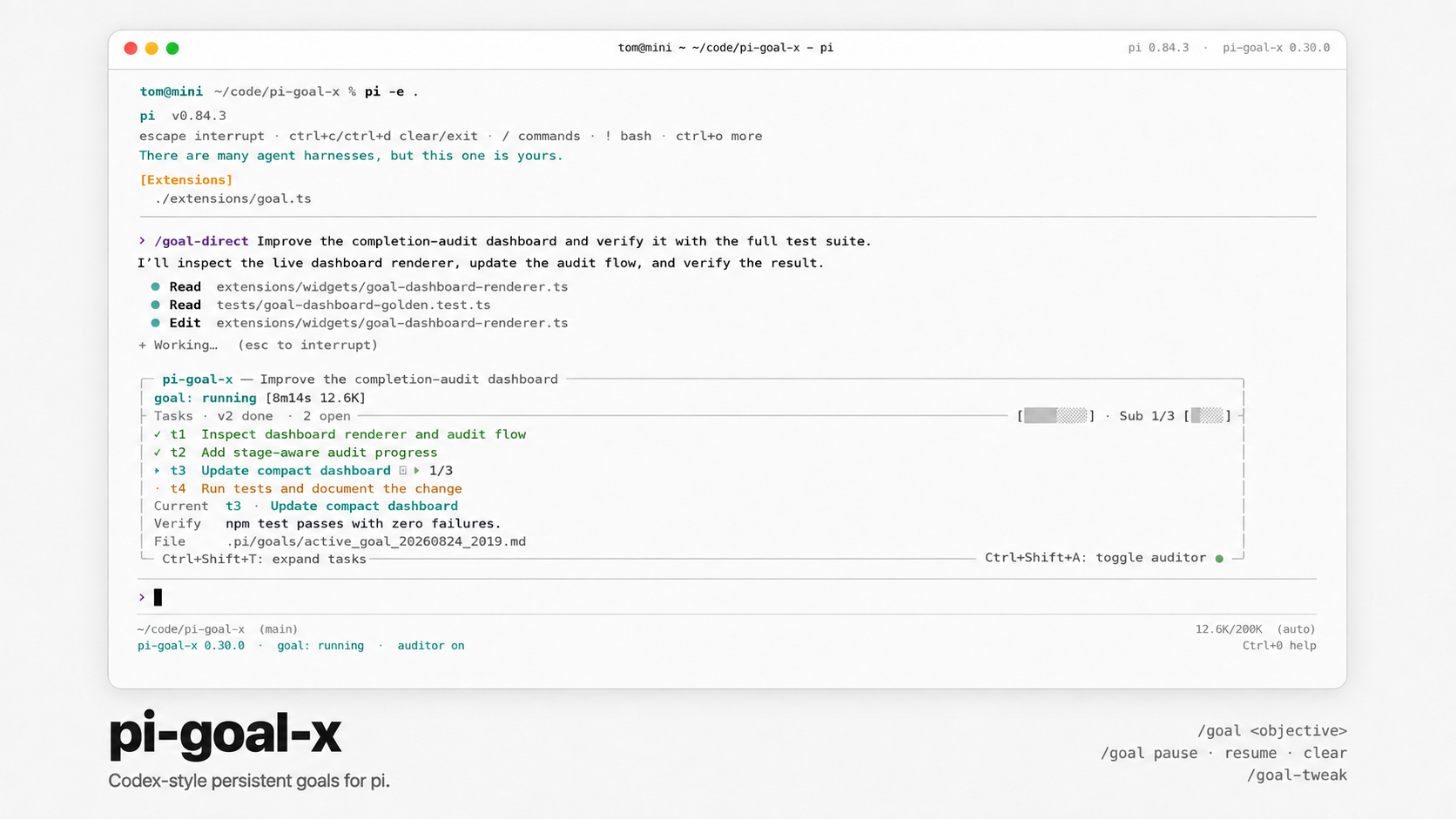Click the green macOS zoom button

tap(172, 49)
